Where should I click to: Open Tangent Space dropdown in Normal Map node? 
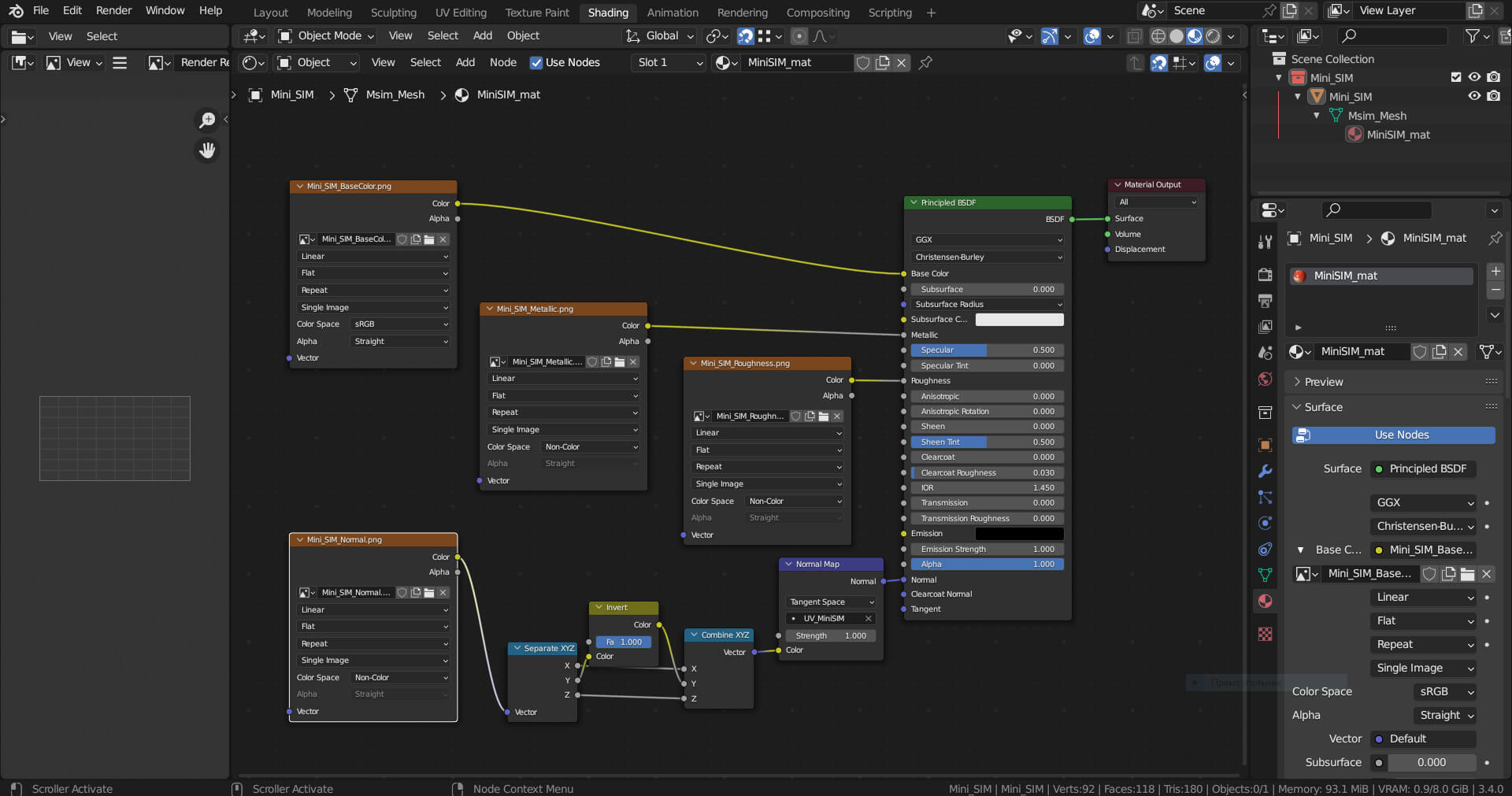[831, 602]
